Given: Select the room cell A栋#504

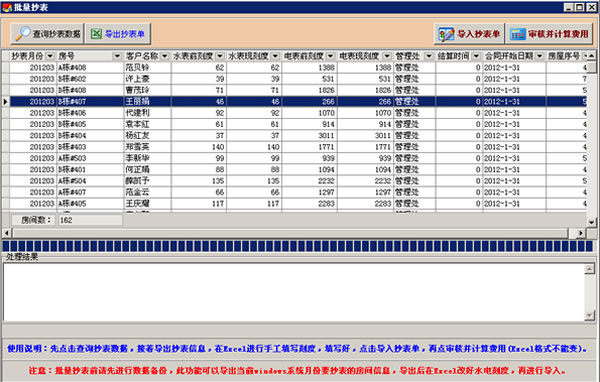Looking at the screenshot, I should click(90, 181).
